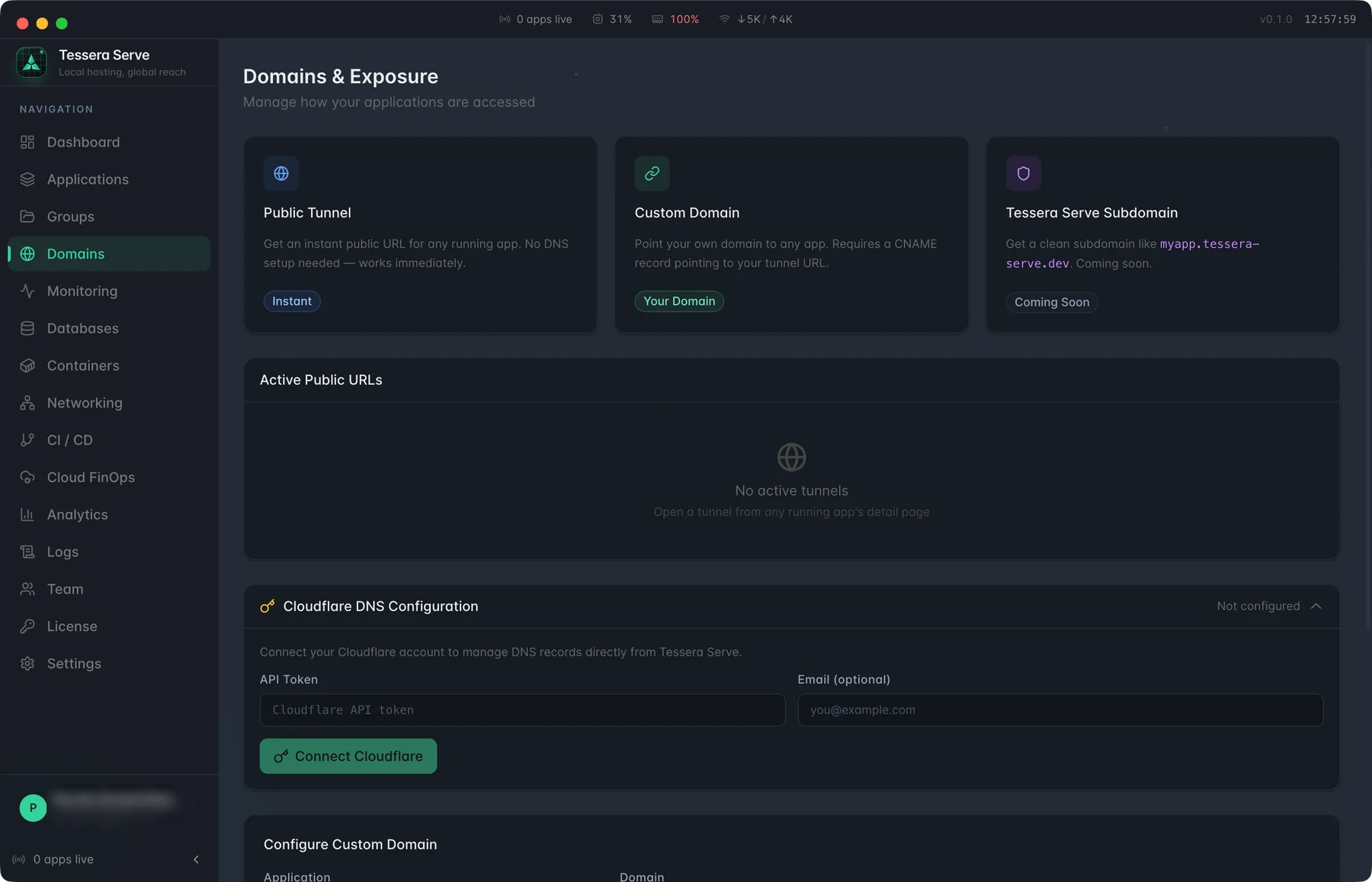This screenshot has width=1372, height=882.
Task: Click the 31% CPU value
Action: [620, 19]
